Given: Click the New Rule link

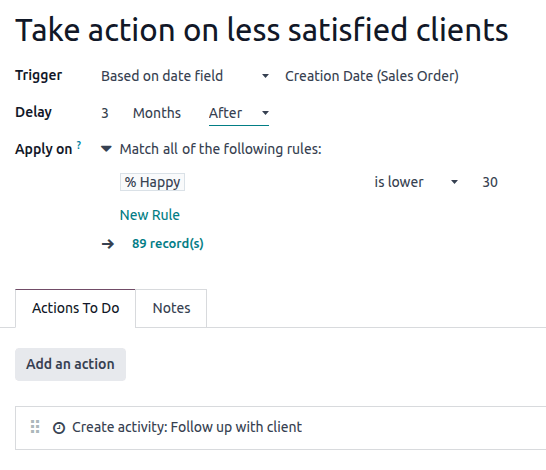Looking at the screenshot, I should click(x=150, y=215).
